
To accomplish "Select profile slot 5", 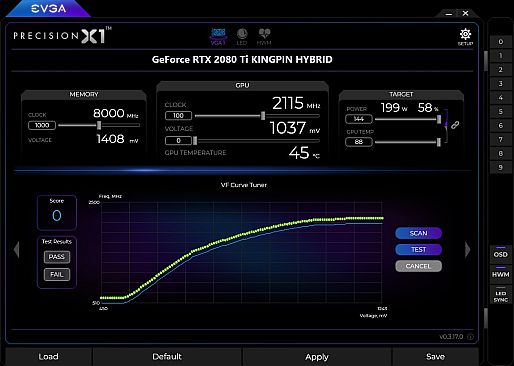I will 501,112.
